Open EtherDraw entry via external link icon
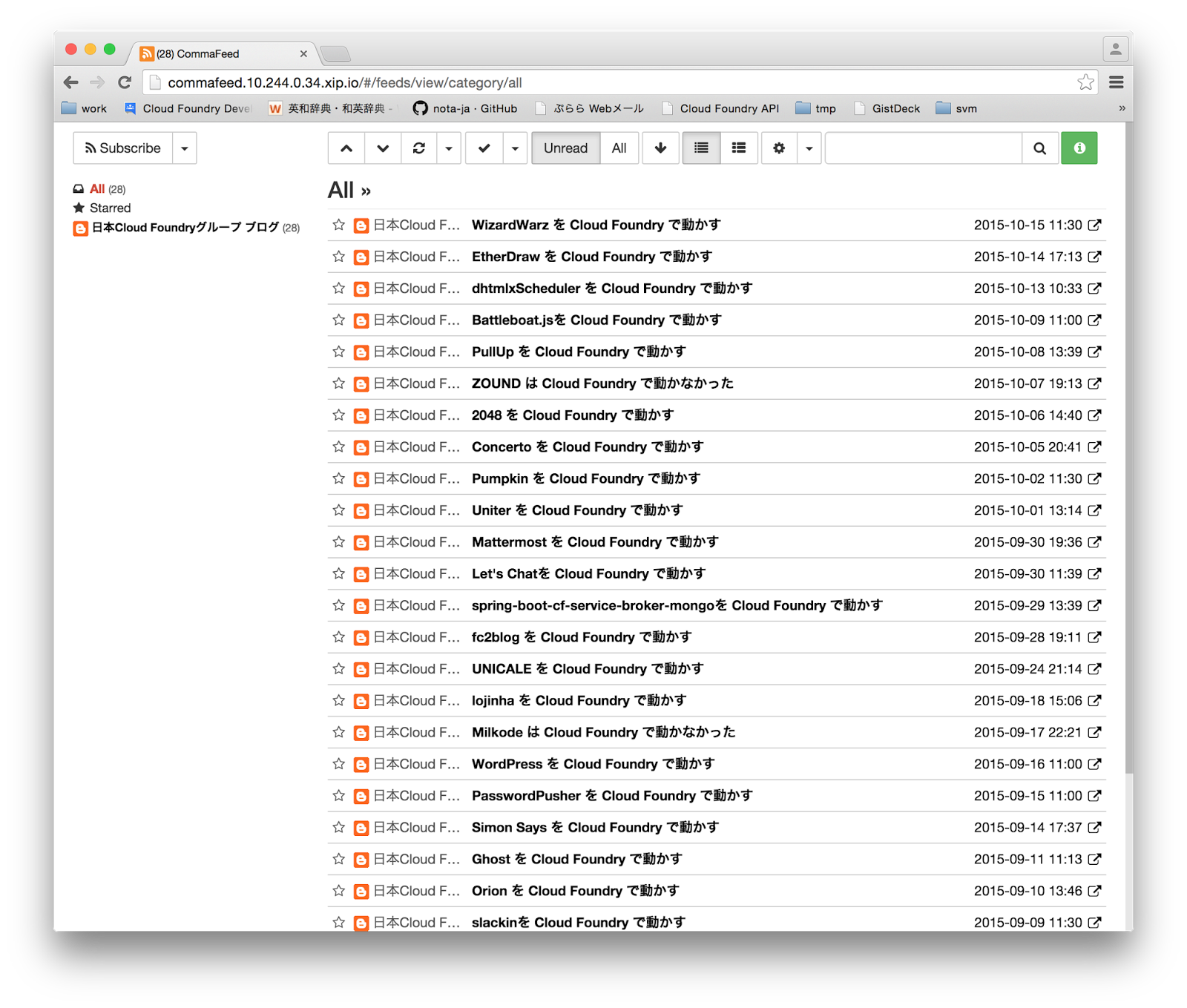This screenshot has width=1187, height=1008. pyautogui.click(x=1094, y=257)
